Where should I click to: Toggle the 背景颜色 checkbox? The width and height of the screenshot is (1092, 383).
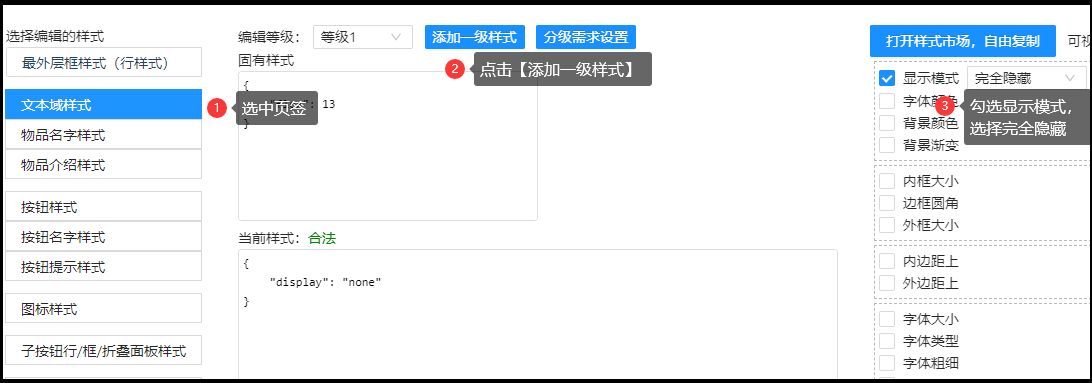point(887,123)
